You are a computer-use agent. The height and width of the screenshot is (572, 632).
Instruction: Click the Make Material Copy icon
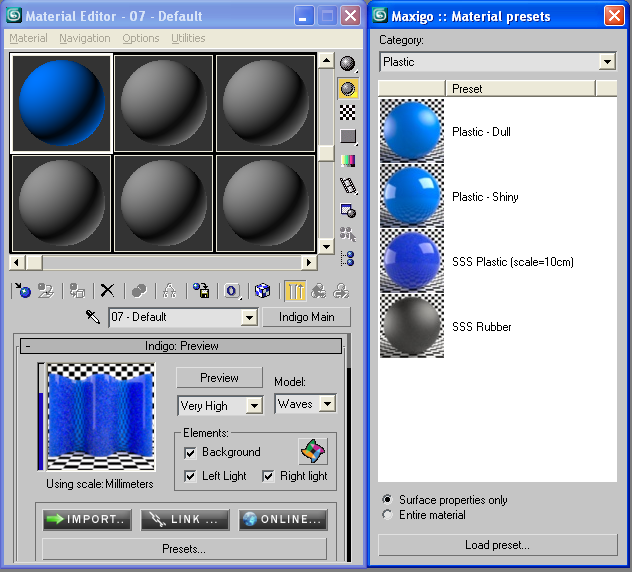[x=139, y=291]
